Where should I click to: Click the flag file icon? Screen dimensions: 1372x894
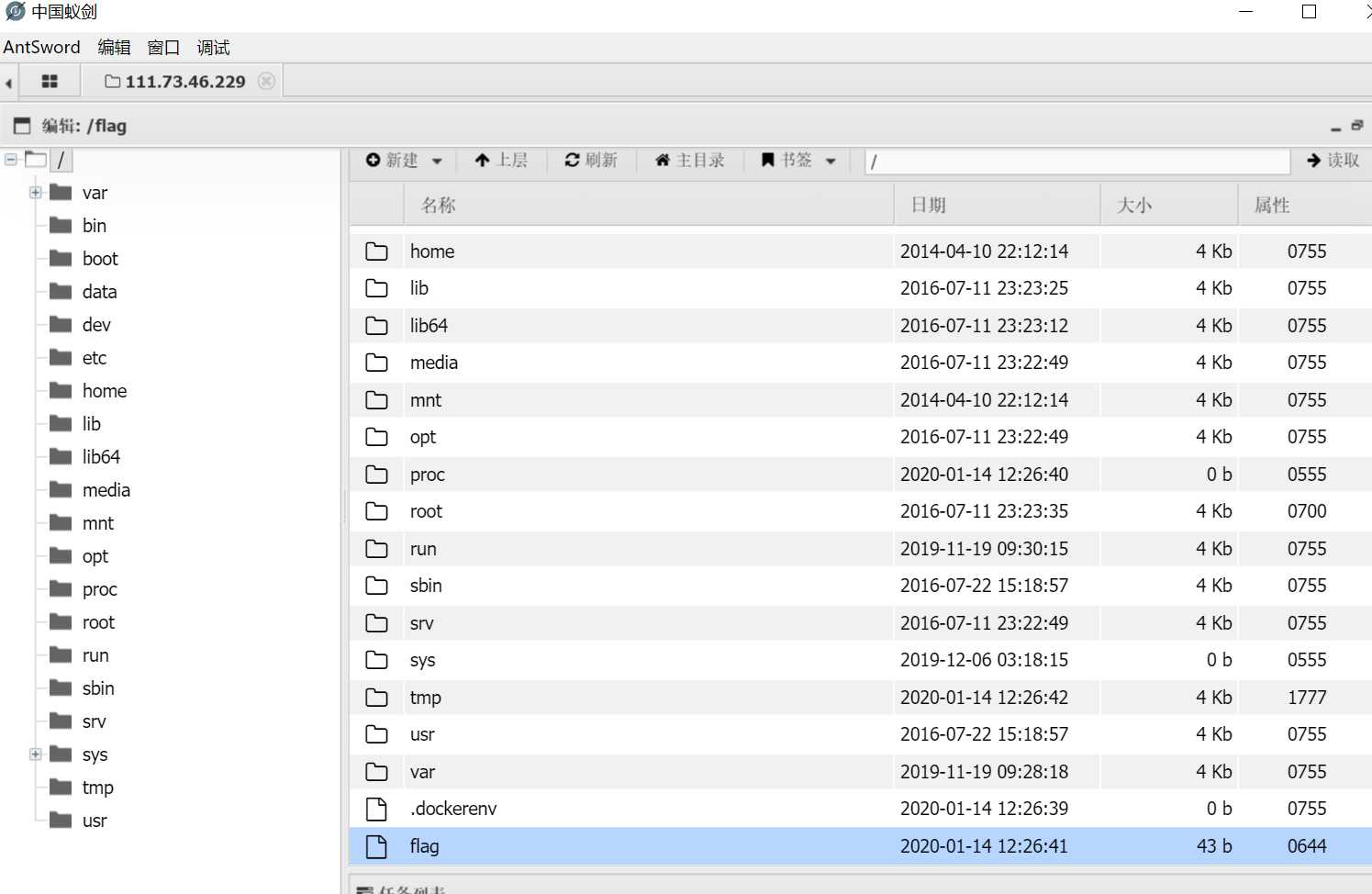[x=376, y=846]
